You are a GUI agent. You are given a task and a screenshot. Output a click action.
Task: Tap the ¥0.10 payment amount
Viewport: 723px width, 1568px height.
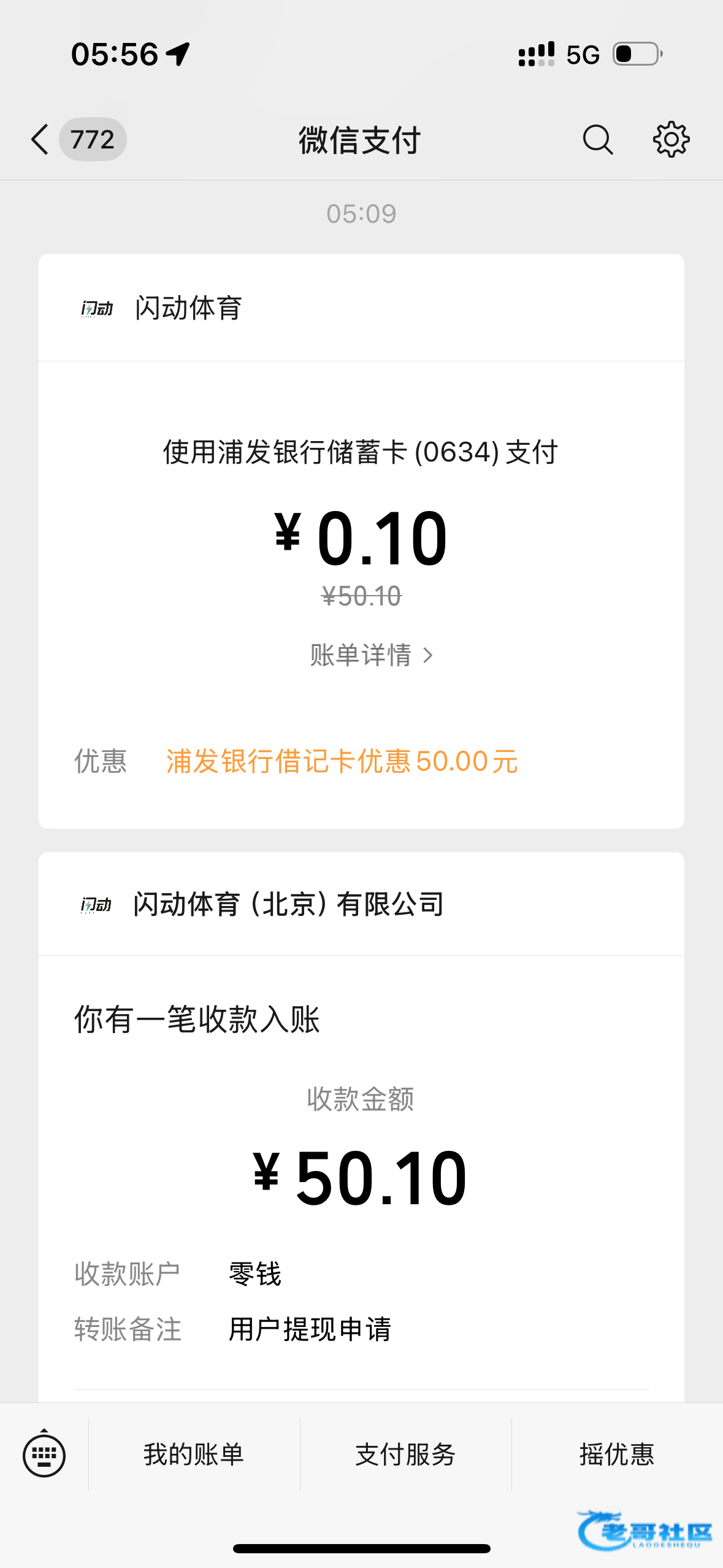point(362,538)
